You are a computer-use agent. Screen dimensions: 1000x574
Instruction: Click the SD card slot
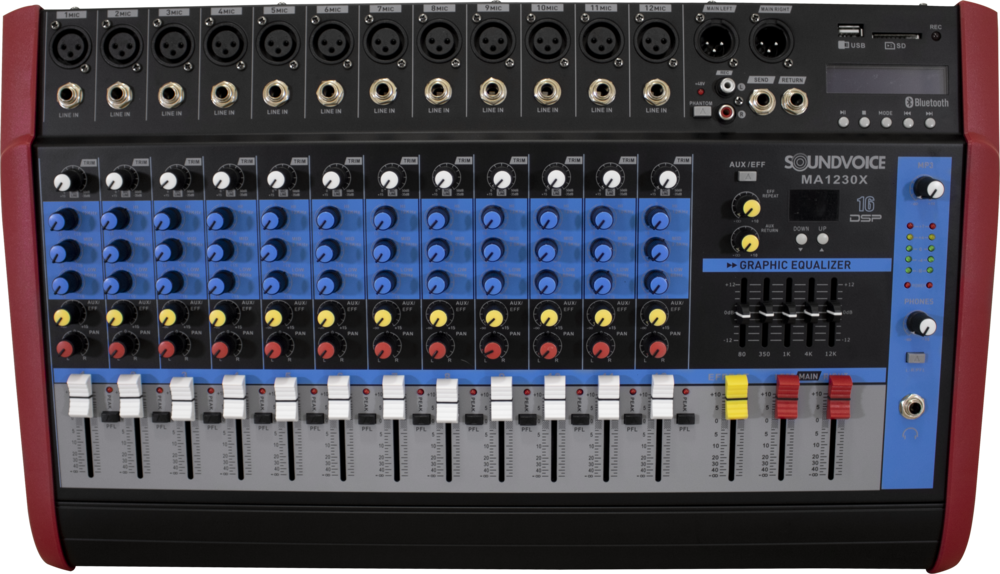pos(896,36)
